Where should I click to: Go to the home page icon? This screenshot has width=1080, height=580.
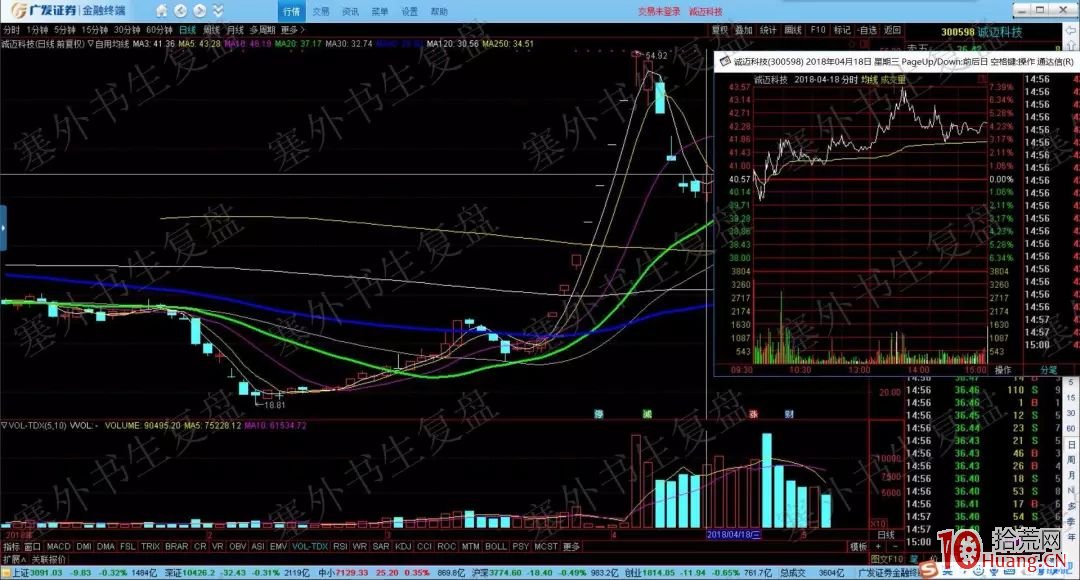coord(161,11)
